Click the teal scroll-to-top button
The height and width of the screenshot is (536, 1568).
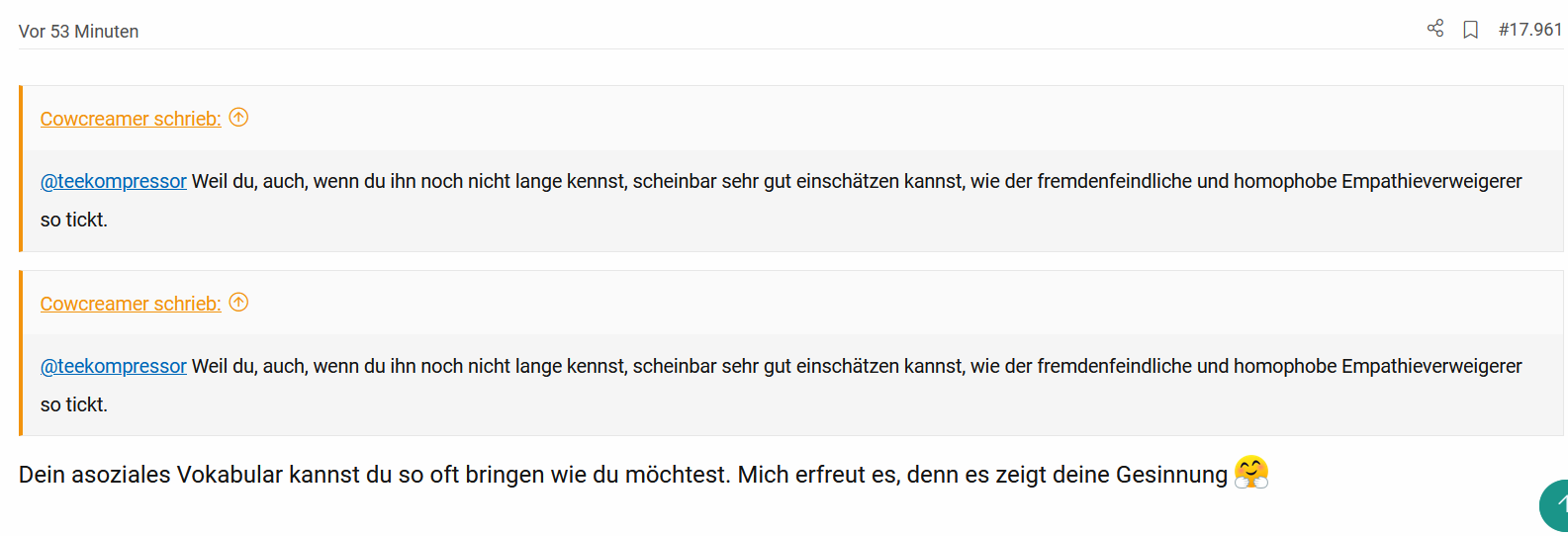pos(1555,506)
